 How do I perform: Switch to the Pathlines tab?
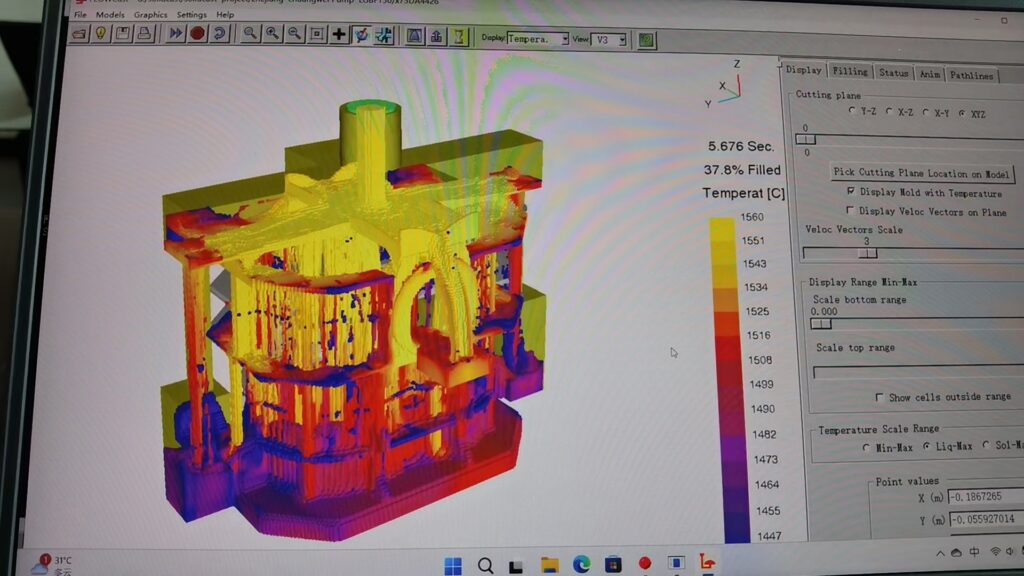(x=971, y=75)
